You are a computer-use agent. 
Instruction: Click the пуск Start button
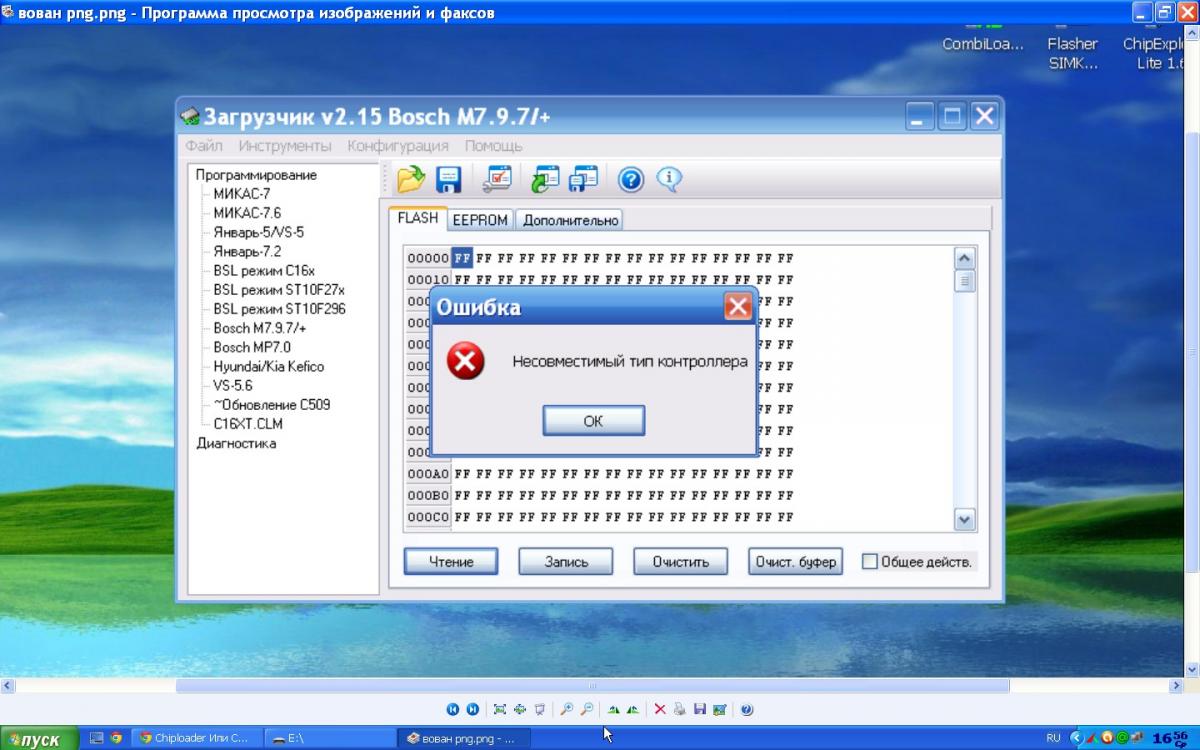pyautogui.click(x=37, y=739)
